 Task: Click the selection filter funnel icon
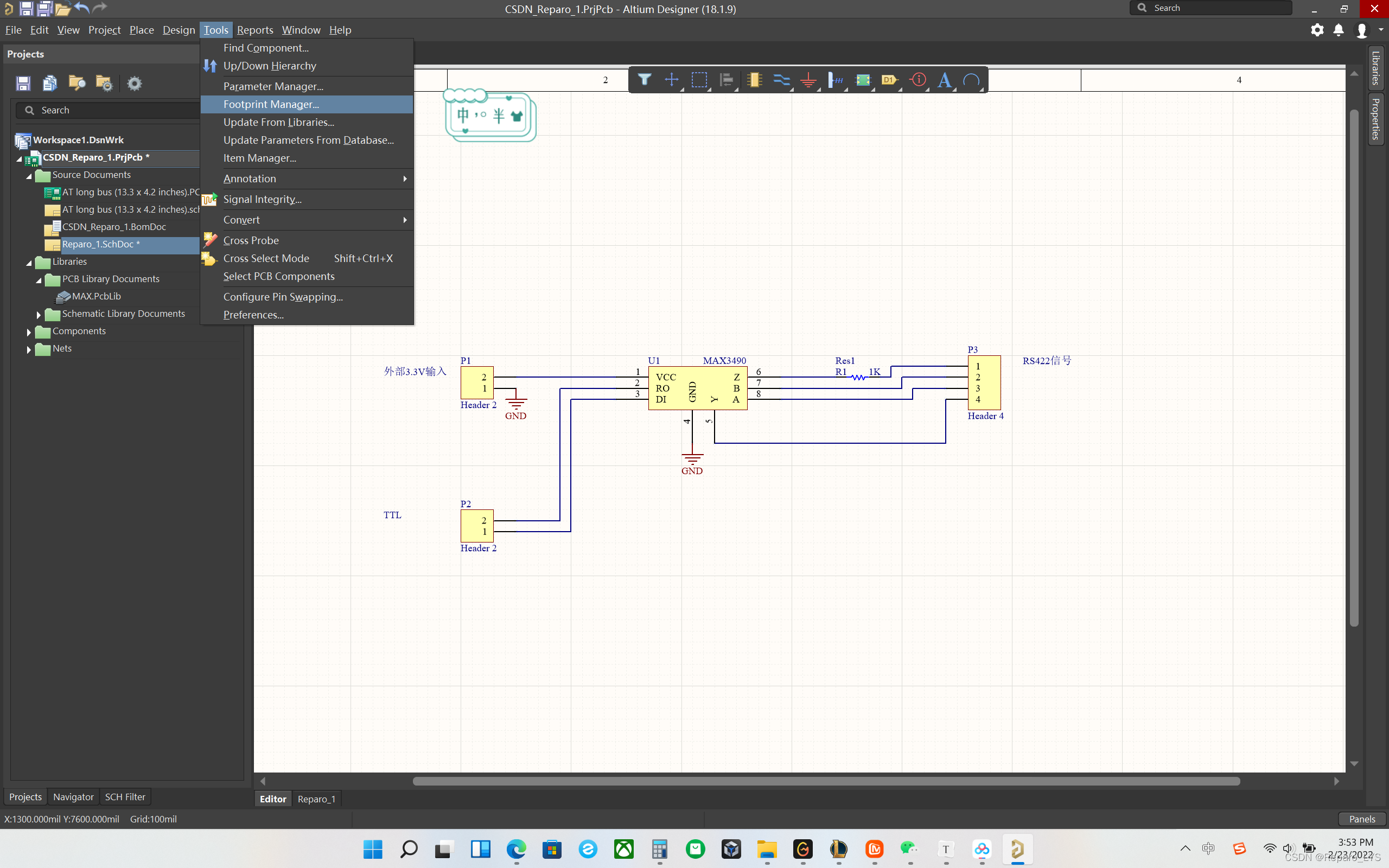pyautogui.click(x=644, y=80)
